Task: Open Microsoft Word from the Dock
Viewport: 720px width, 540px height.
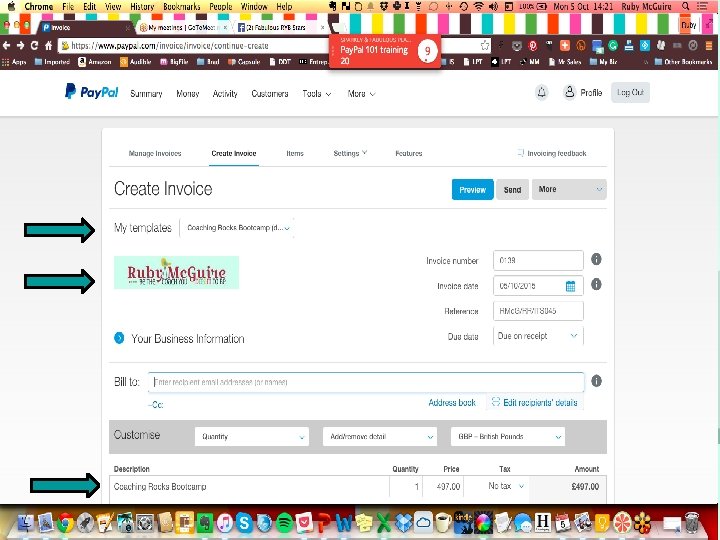Action: coord(344,523)
